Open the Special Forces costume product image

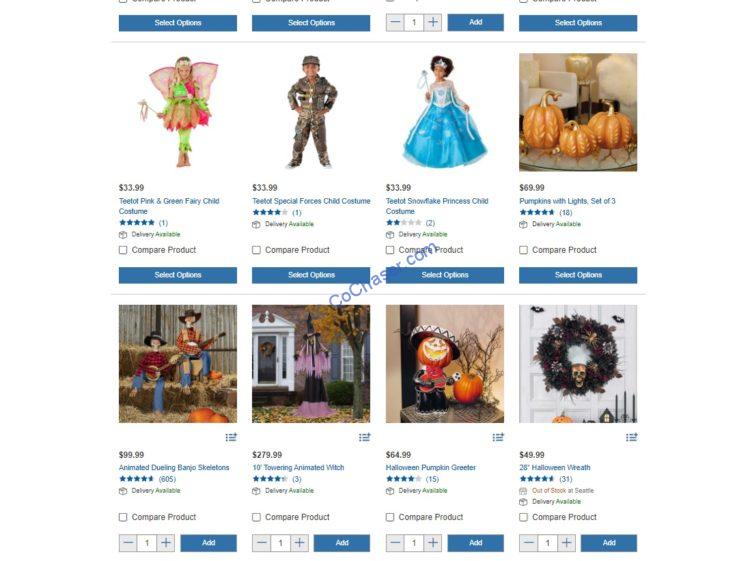coord(311,112)
